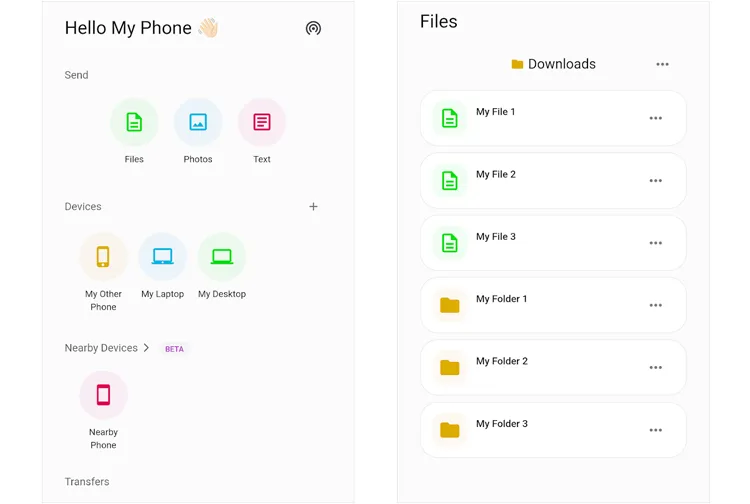
Task: Click the My Folder 1 folder icon
Action: click(x=450, y=305)
